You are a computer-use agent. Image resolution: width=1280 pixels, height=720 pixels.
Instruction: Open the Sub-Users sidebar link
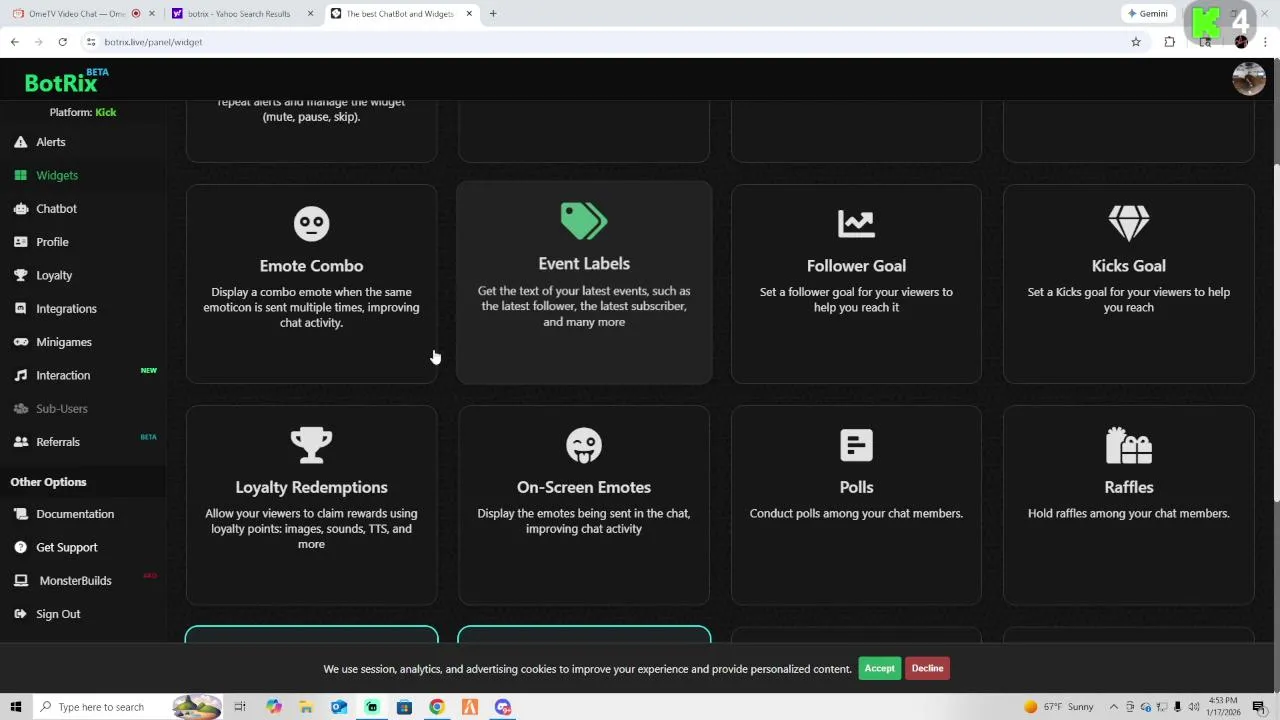(x=62, y=409)
